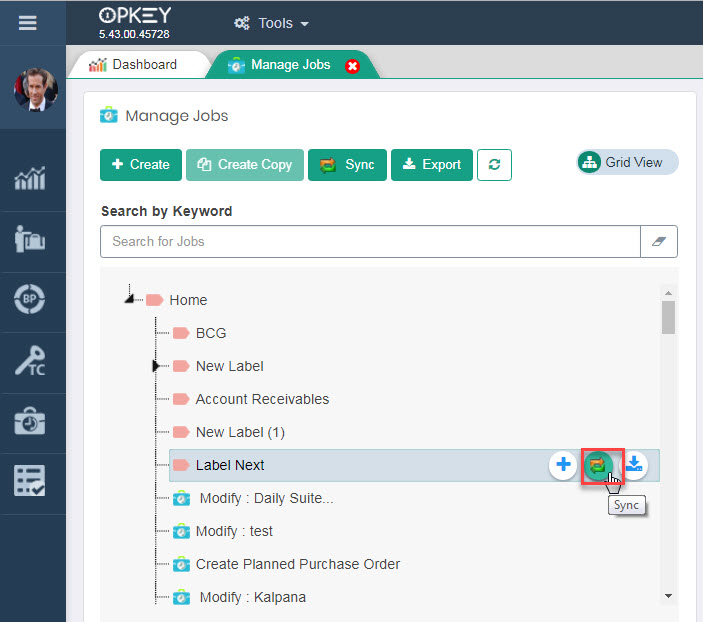Click the download icon on Label Next row
This screenshot has height=622, width=703.
pos(635,464)
